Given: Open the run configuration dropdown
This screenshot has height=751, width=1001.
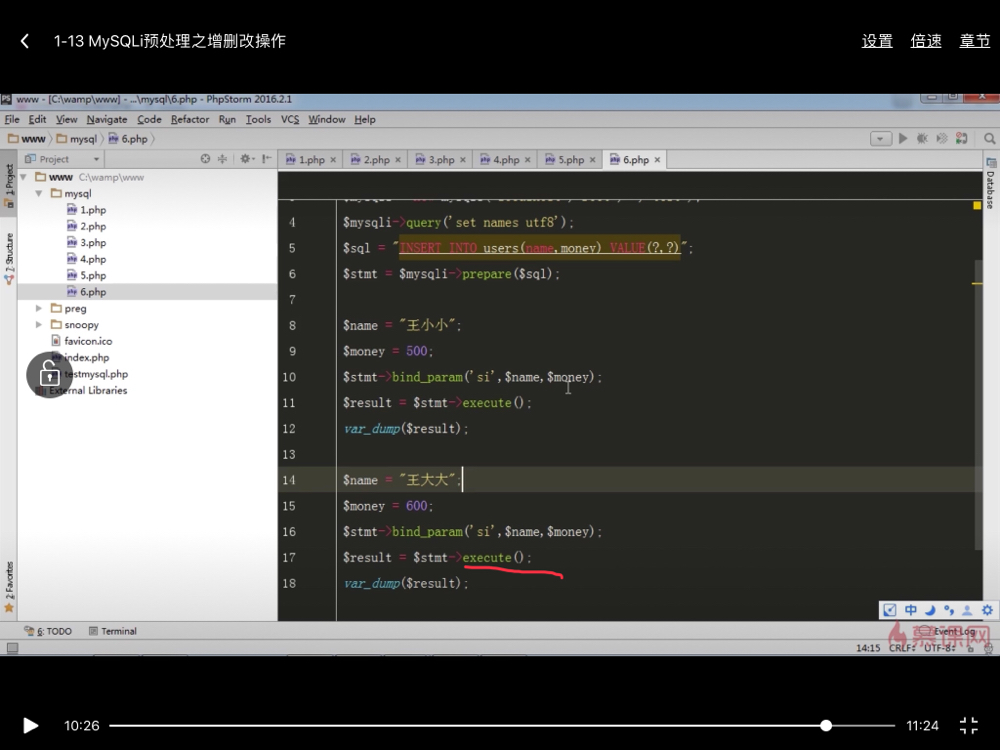Looking at the screenshot, I should [x=880, y=139].
